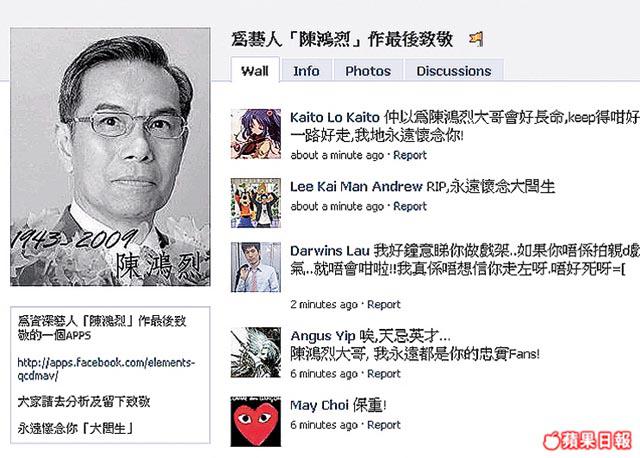Open the apps.facebook.com/elements link
This screenshot has height=458, width=640.
(x=106, y=369)
